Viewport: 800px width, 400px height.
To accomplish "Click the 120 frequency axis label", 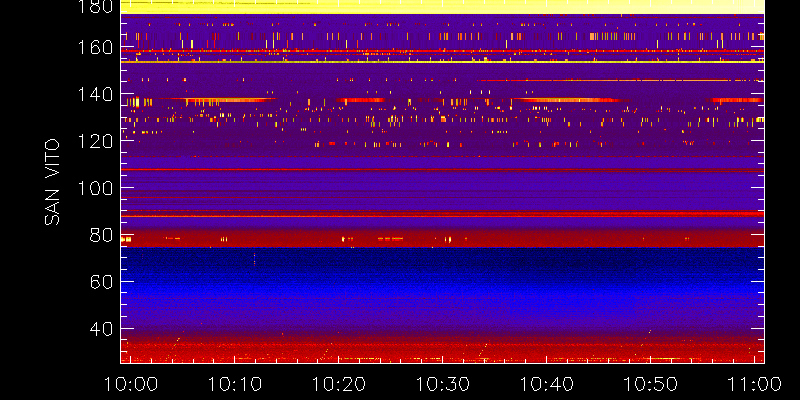I will [x=94, y=141].
